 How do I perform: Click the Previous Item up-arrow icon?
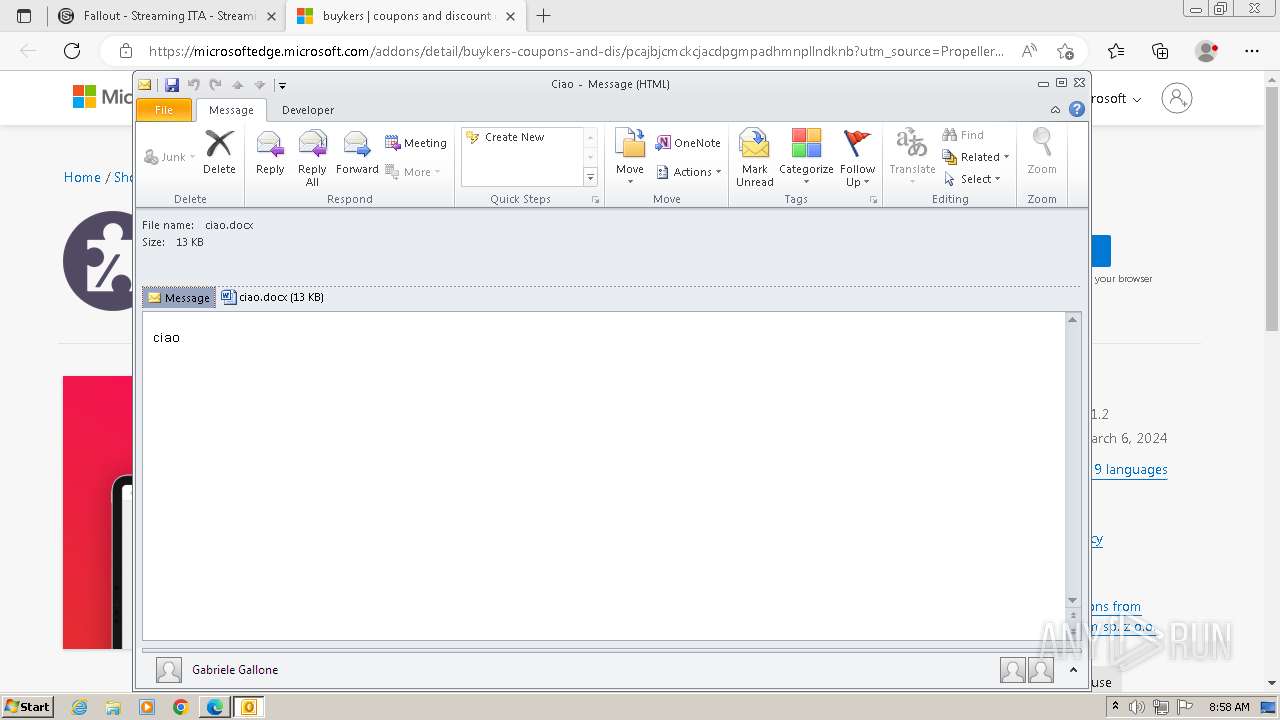238,85
